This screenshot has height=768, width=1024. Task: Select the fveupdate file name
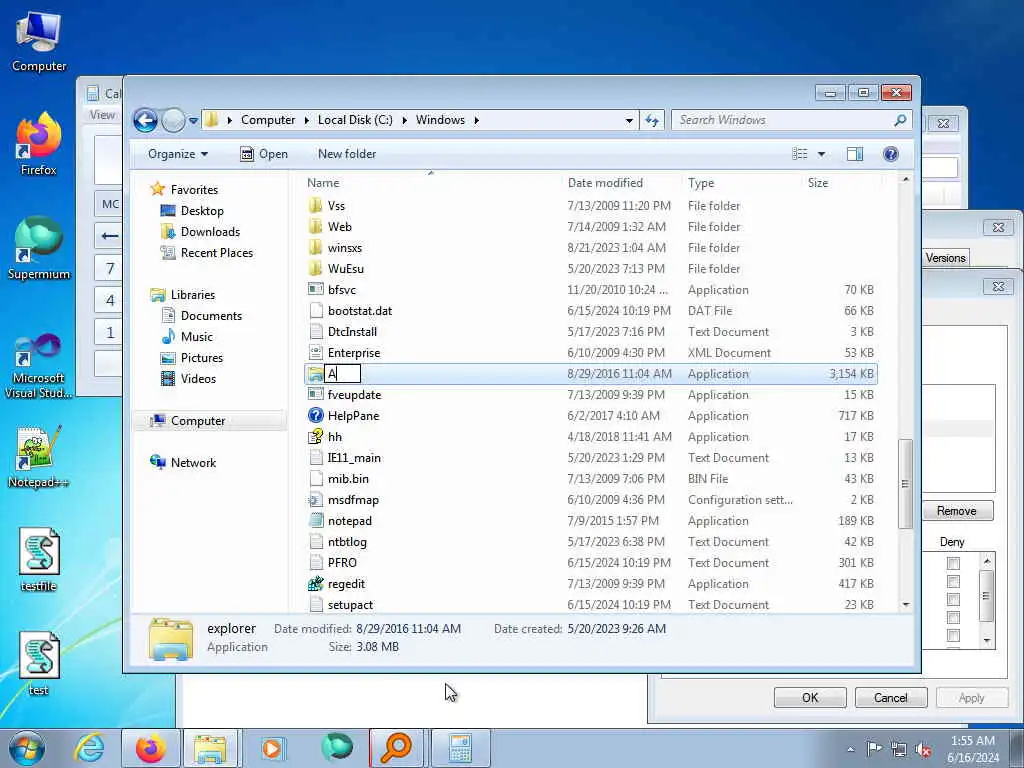(354, 395)
